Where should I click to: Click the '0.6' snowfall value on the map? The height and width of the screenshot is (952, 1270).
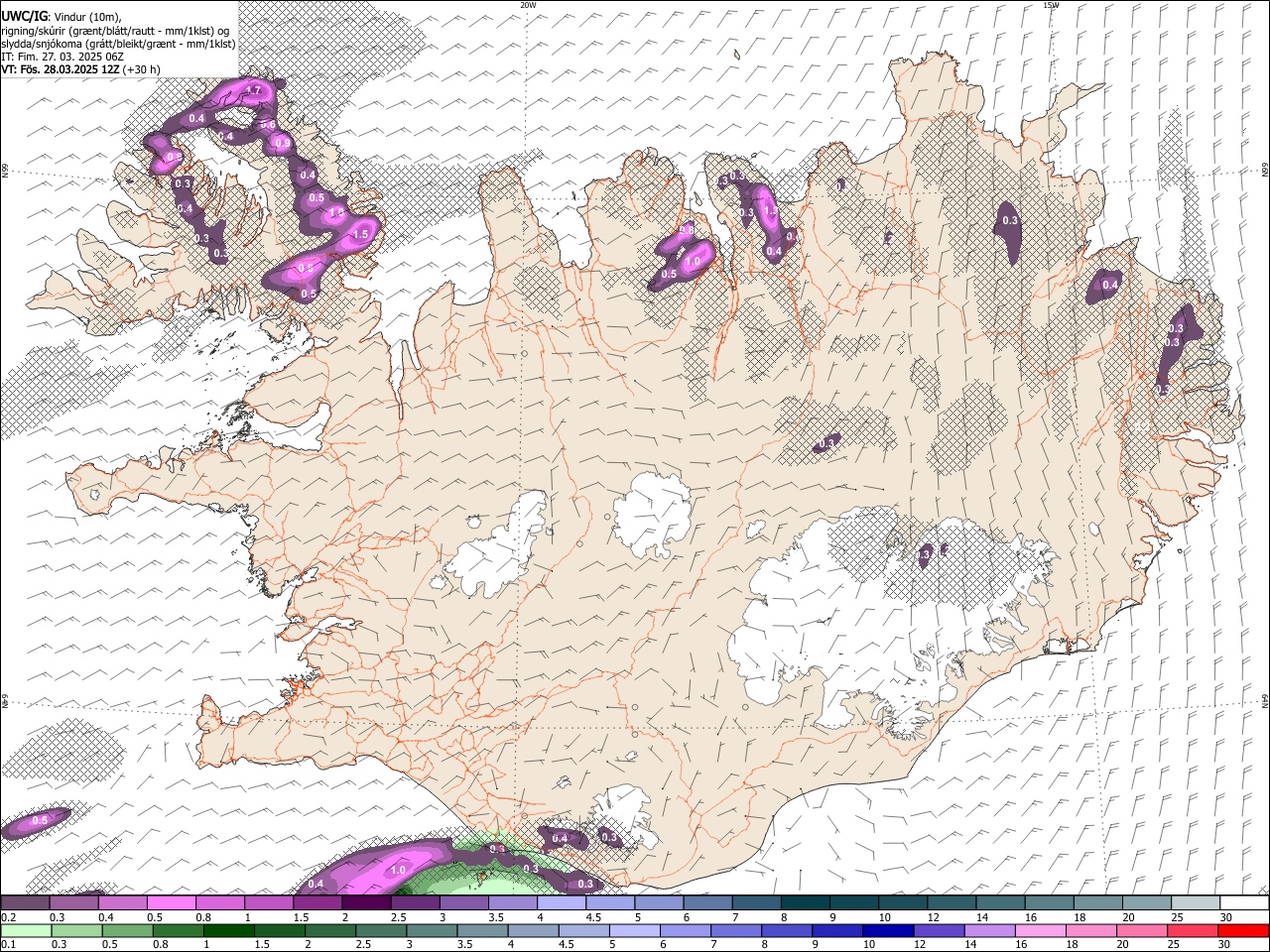(x=268, y=125)
